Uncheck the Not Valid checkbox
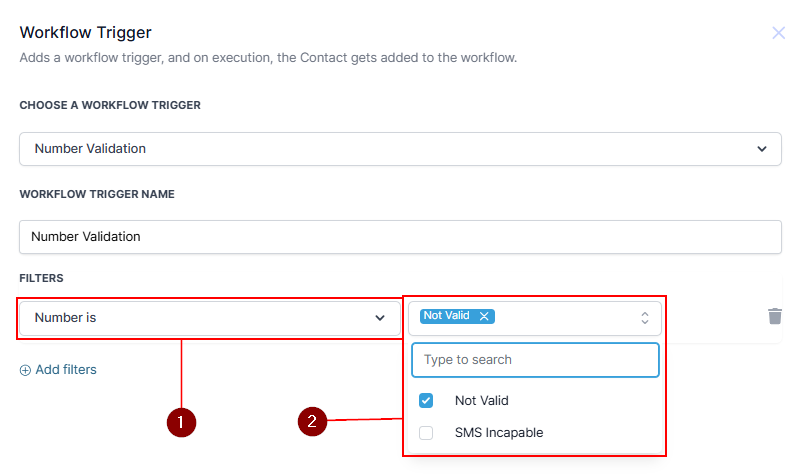802x476 pixels. coord(426,401)
